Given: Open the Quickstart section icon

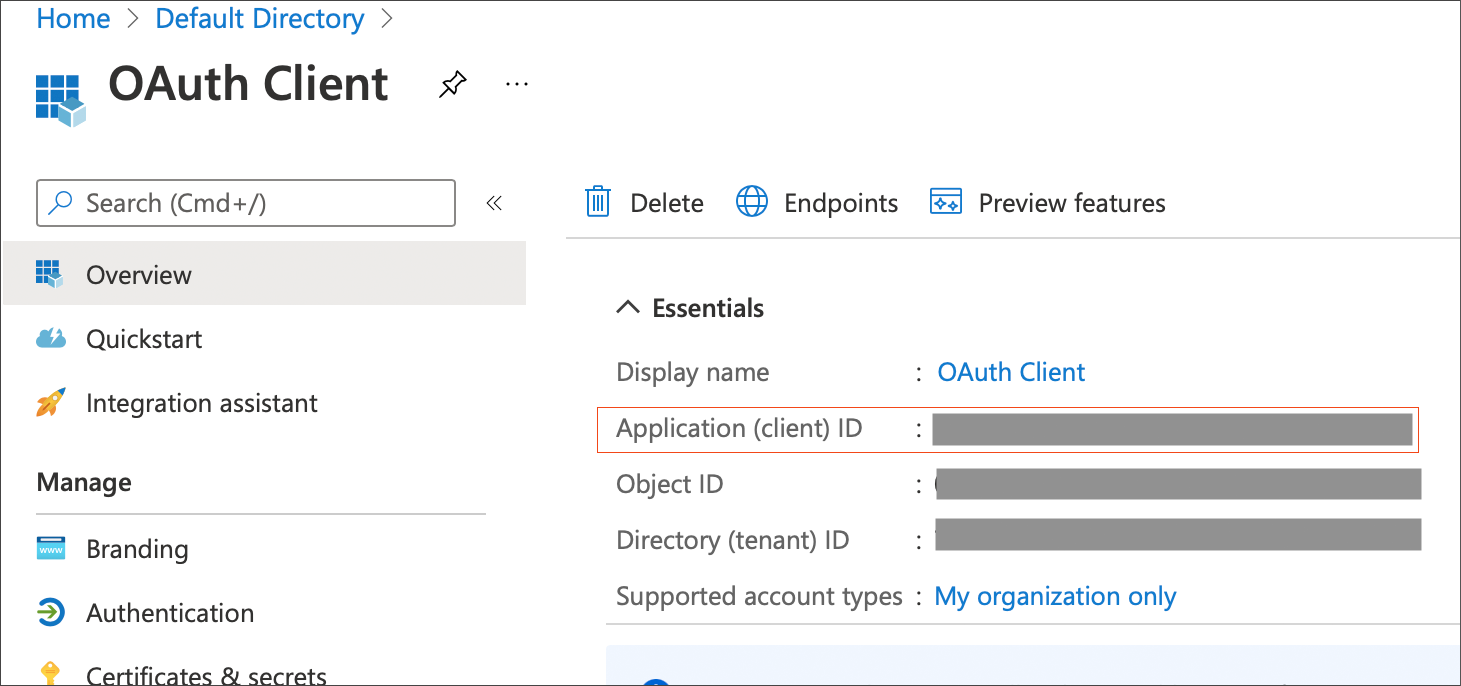Looking at the screenshot, I should pos(49,338).
